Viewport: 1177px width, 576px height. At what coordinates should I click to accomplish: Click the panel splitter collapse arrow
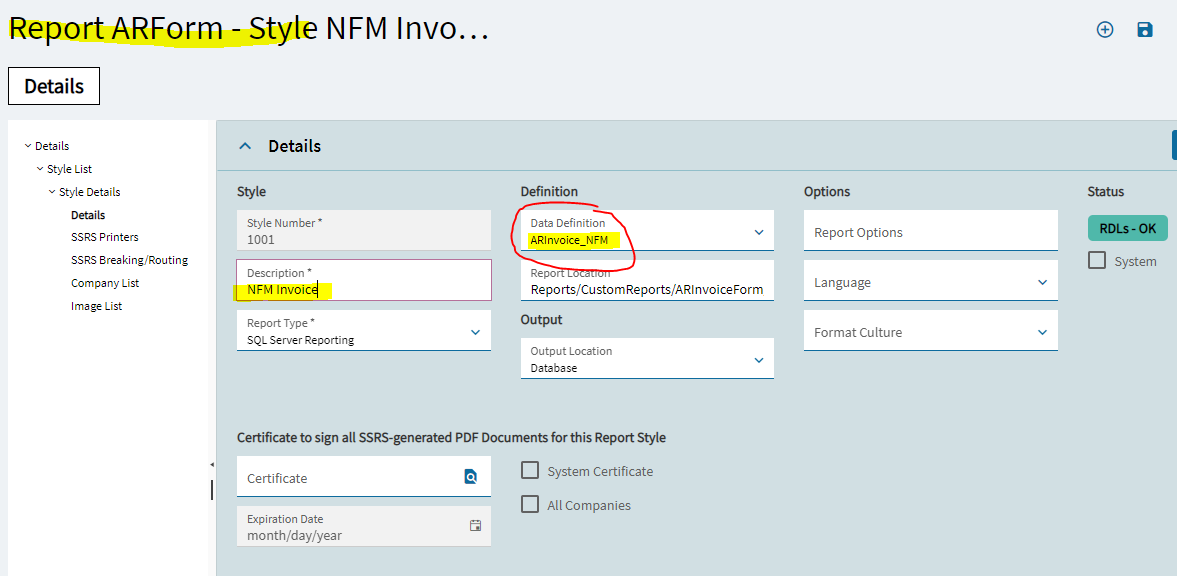coord(212,466)
